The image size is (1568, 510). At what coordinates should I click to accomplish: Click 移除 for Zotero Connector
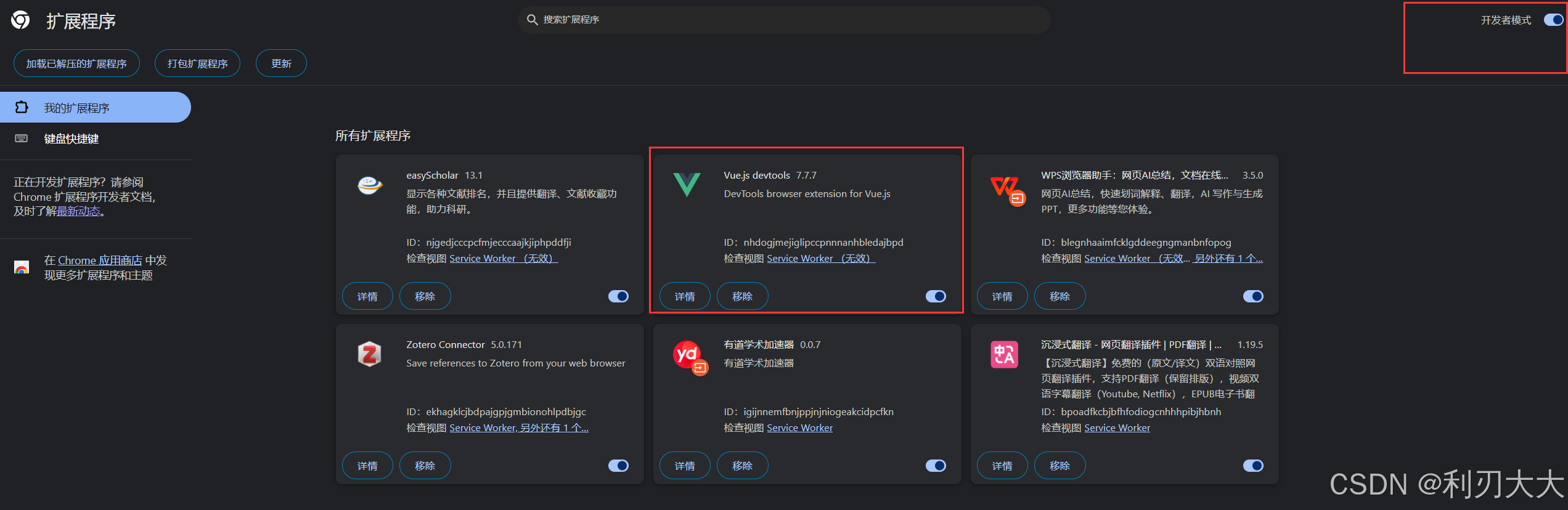pos(425,466)
